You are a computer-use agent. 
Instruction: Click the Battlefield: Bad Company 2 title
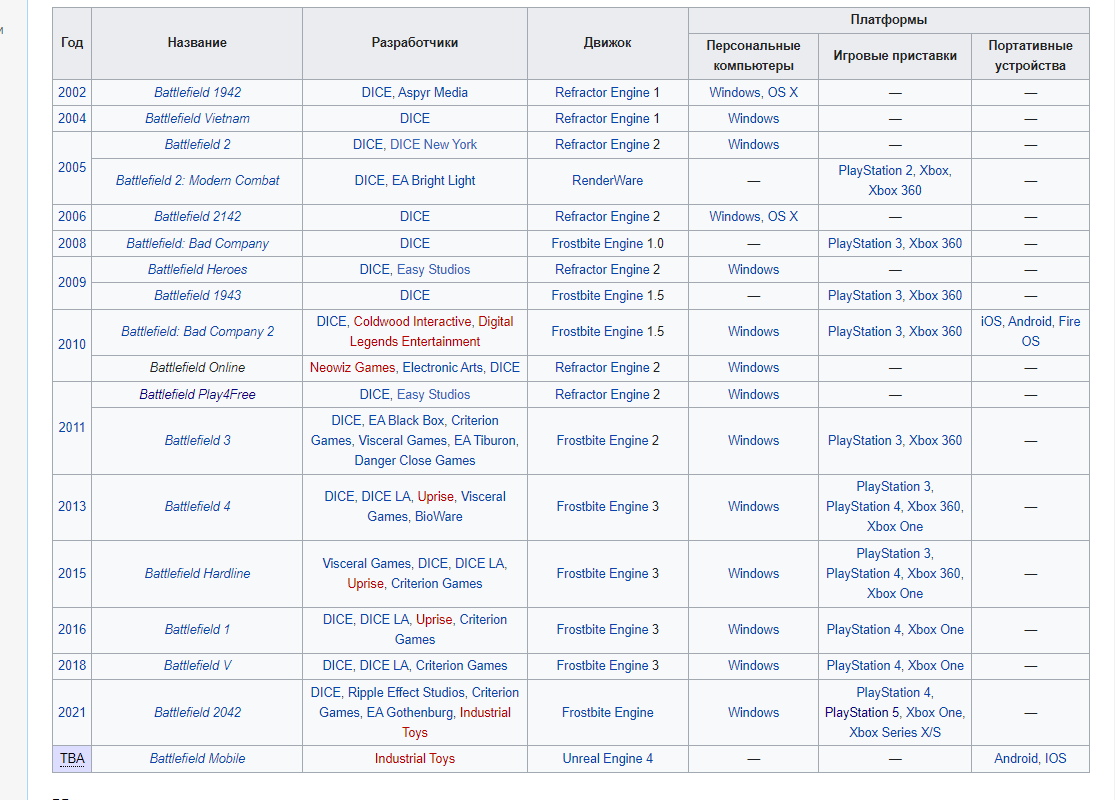pyautogui.click(x=197, y=331)
